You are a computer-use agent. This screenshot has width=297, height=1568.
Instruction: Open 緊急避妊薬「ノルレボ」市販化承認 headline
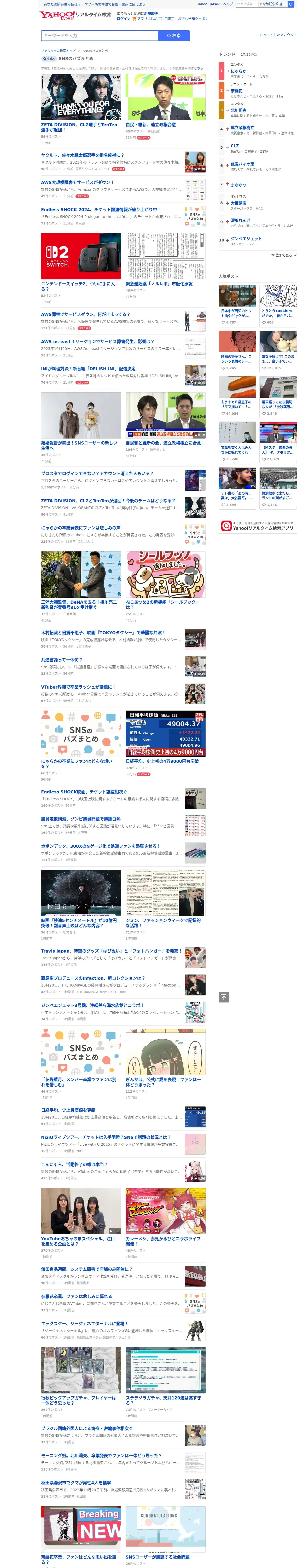159,284
